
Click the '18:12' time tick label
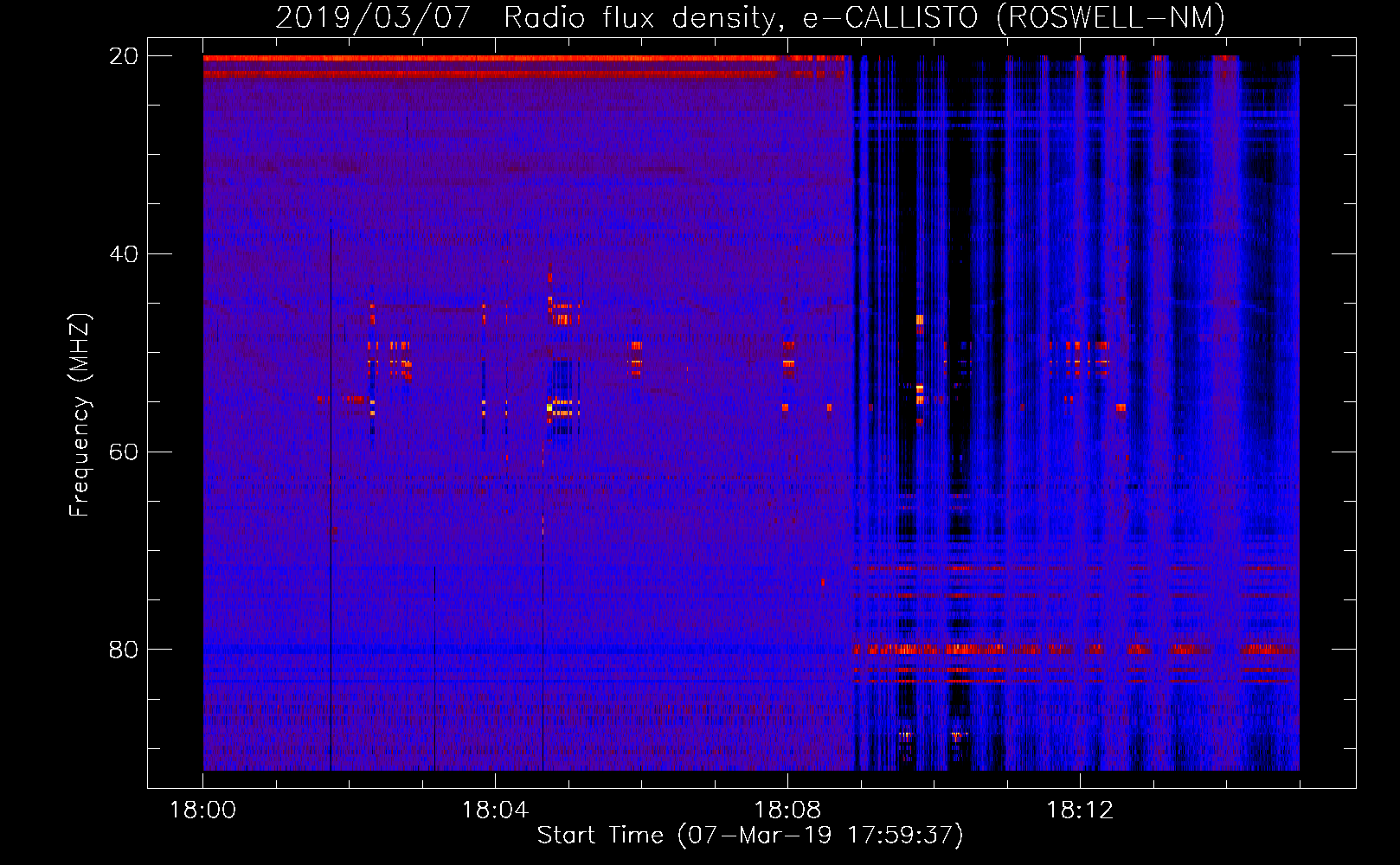[1080, 811]
